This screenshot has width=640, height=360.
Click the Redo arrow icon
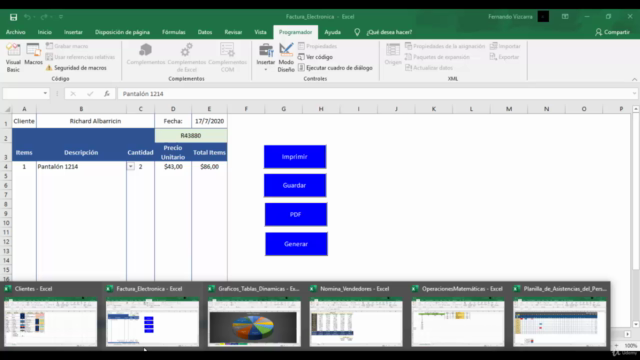pos(44,17)
